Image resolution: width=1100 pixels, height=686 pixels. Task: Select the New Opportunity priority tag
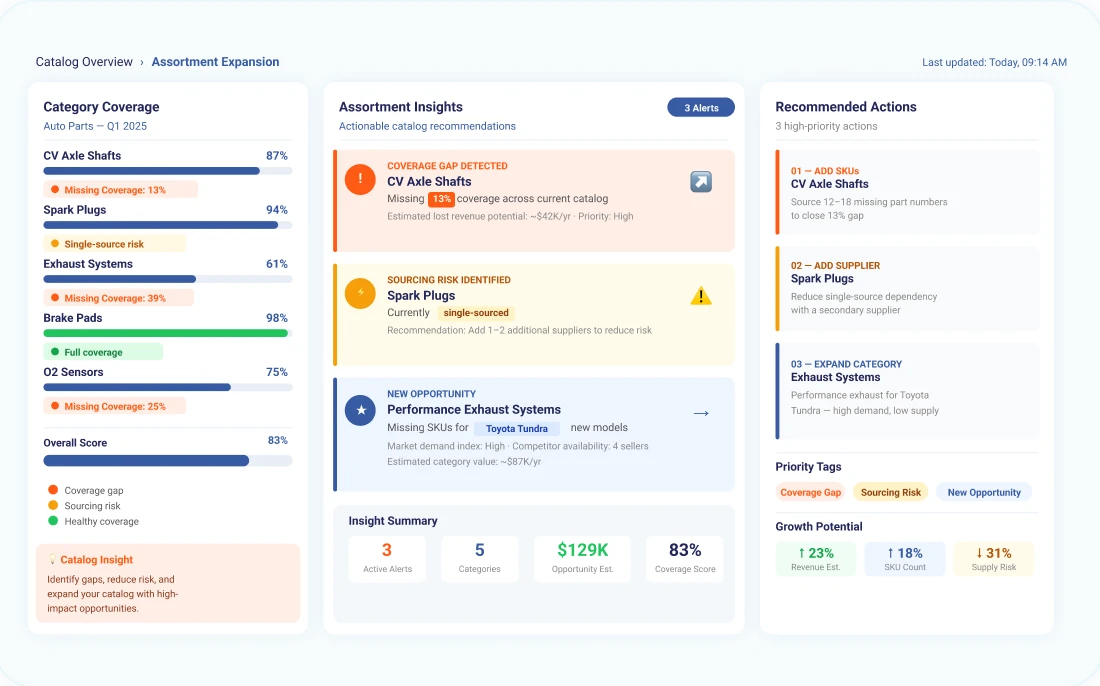click(x=983, y=492)
